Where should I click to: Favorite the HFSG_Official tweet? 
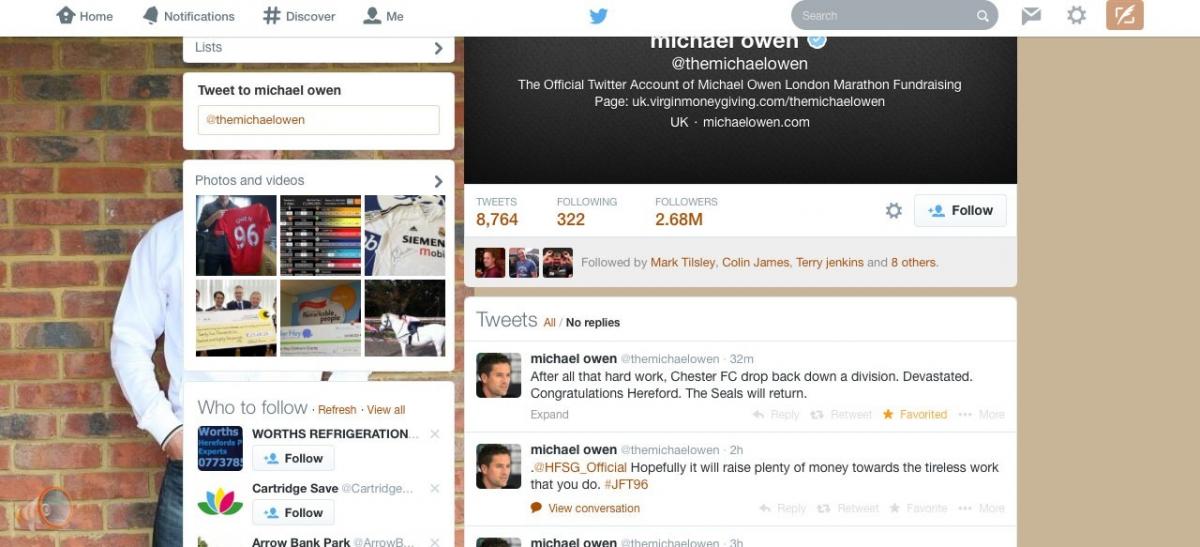919,508
